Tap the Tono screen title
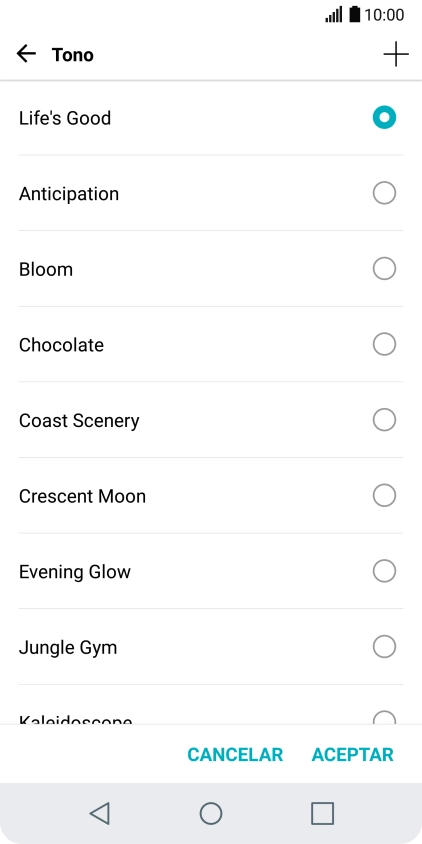 coord(73,54)
